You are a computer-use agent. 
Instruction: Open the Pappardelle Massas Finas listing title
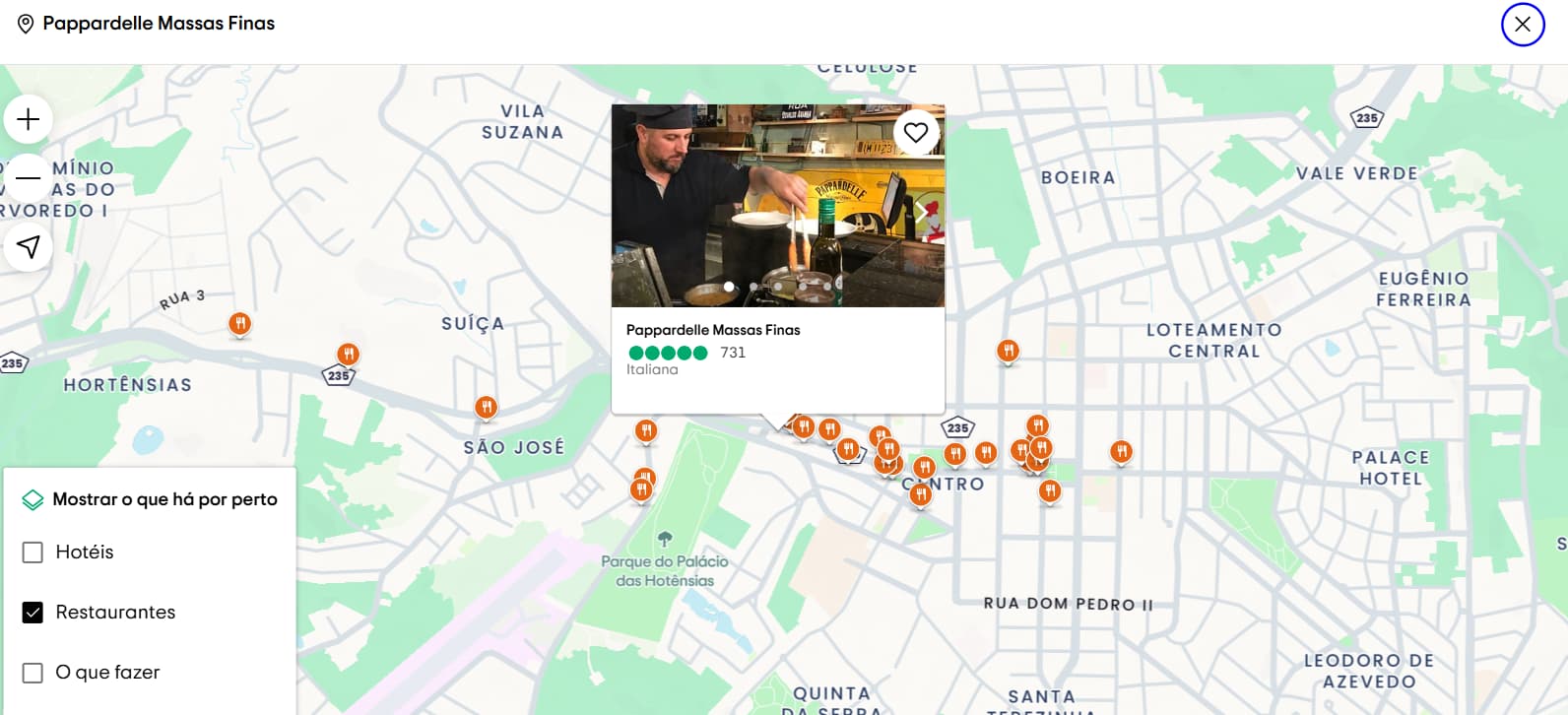[x=713, y=330]
